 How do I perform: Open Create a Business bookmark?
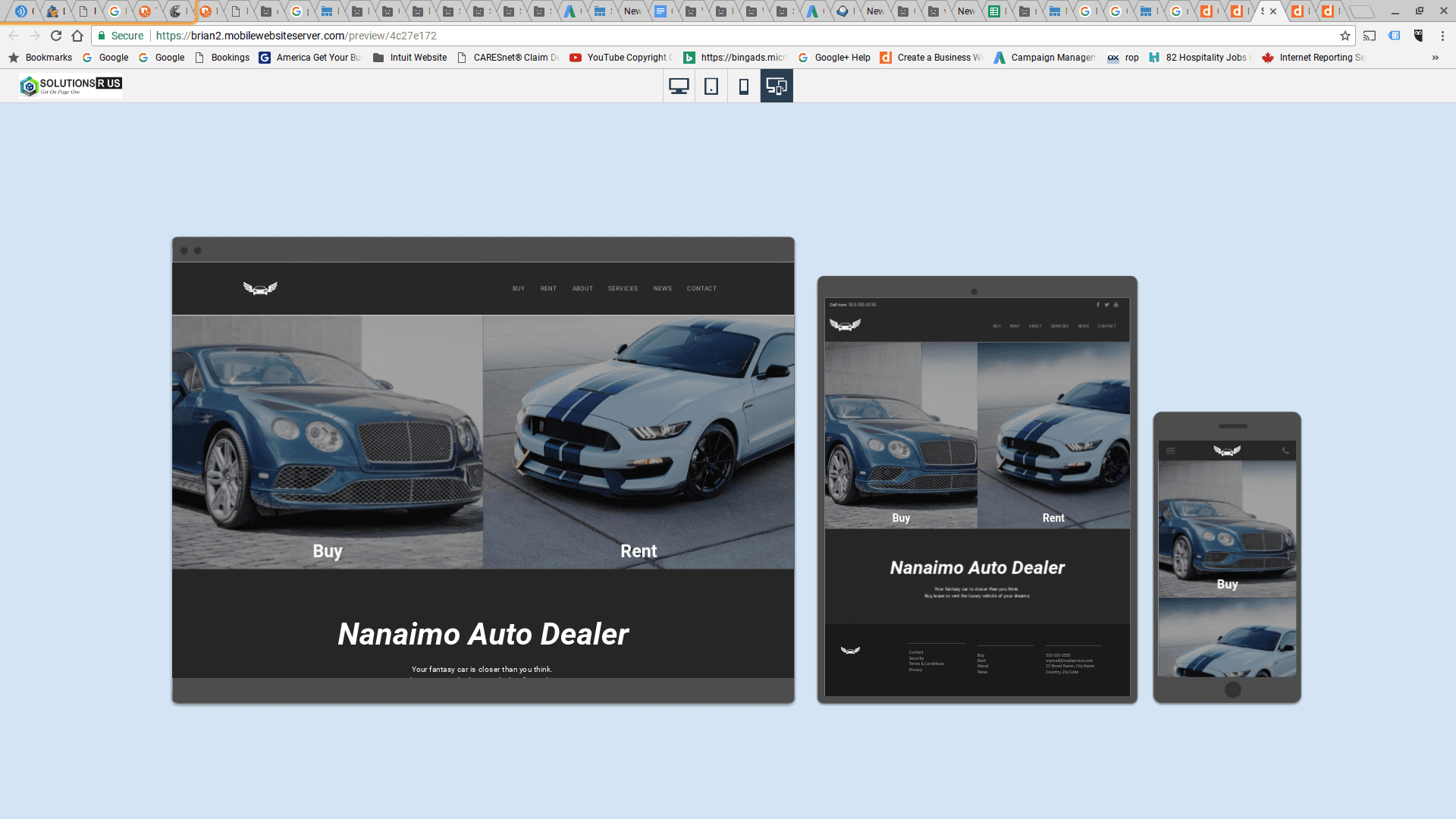point(931,58)
